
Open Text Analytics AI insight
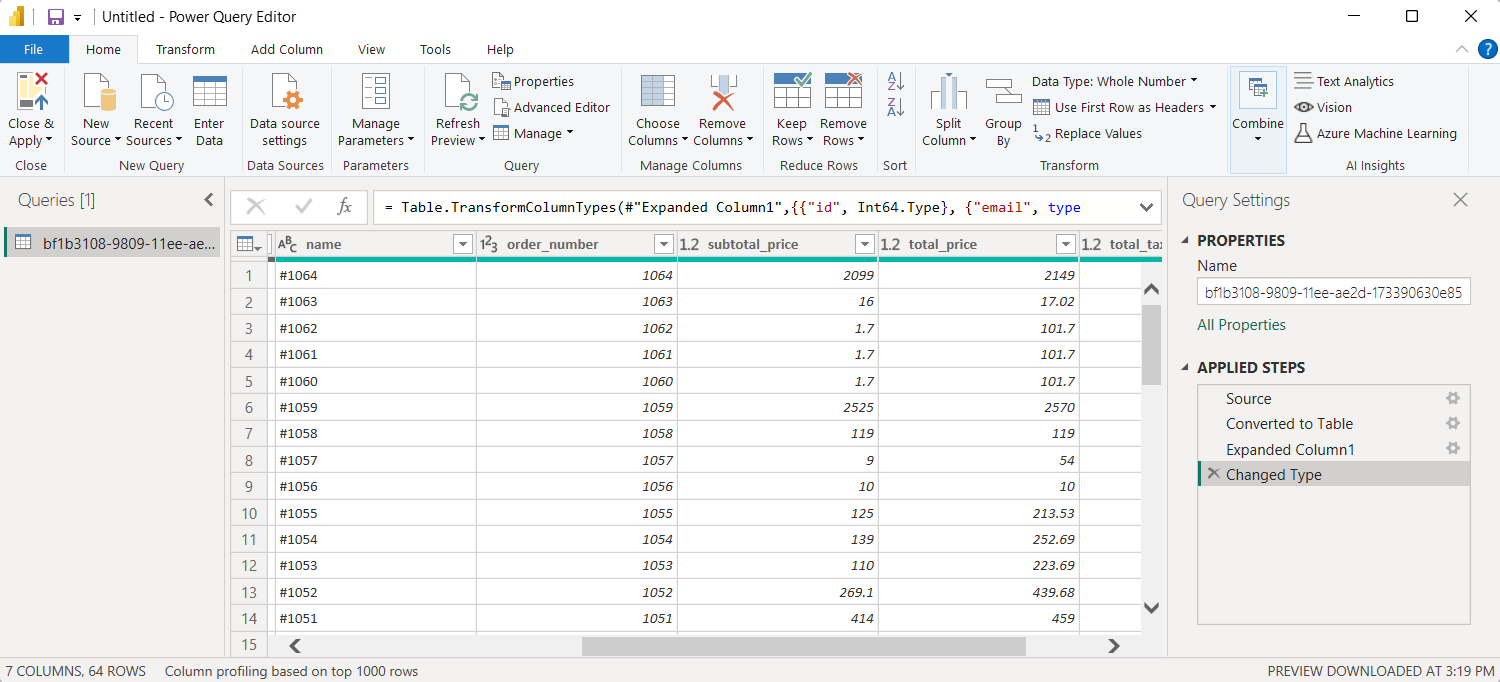[1344, 81]
